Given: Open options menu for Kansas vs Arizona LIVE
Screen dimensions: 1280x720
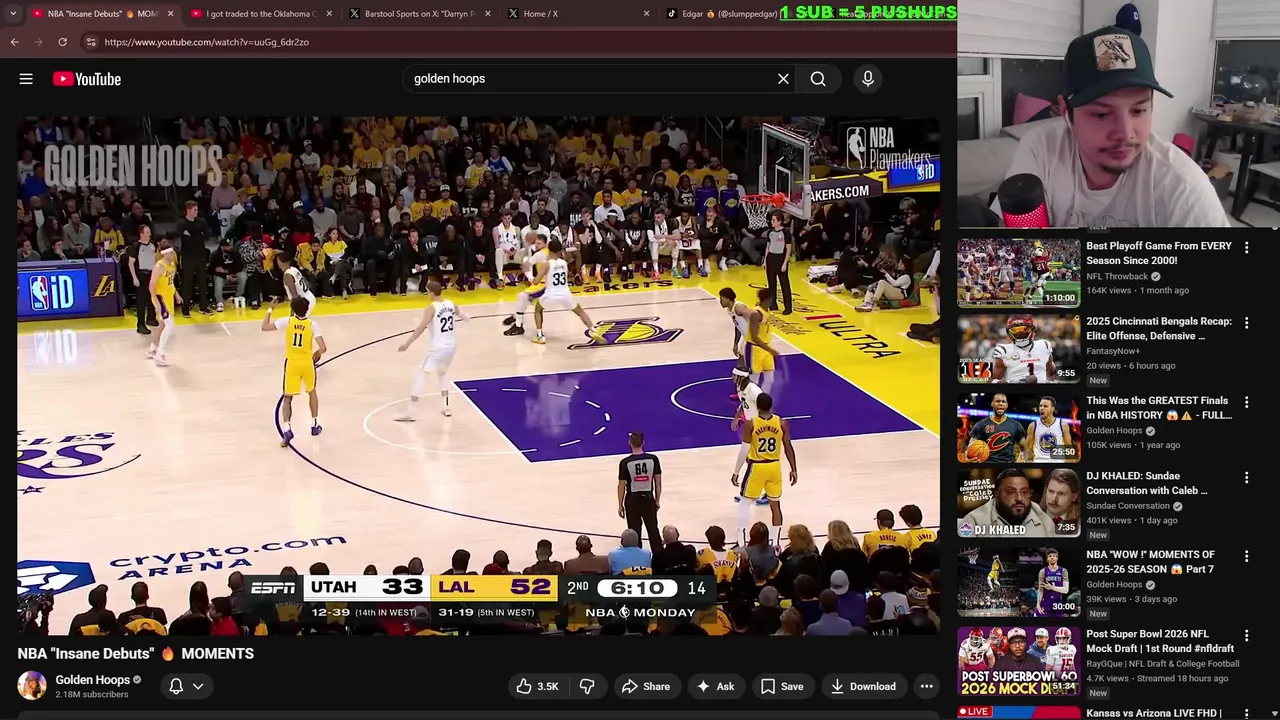Looking at the screenshot, I should pyautogui.click(x=1246, y=714).
